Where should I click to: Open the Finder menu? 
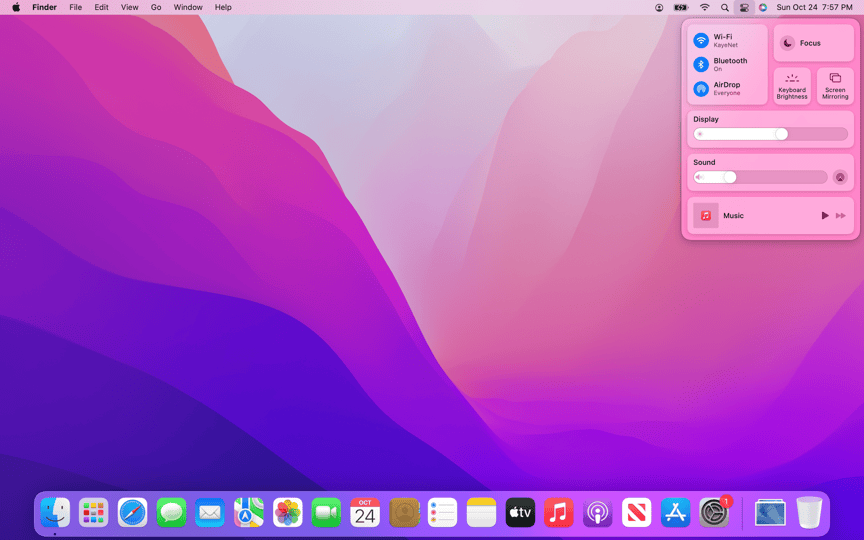[x=45, y=7]
